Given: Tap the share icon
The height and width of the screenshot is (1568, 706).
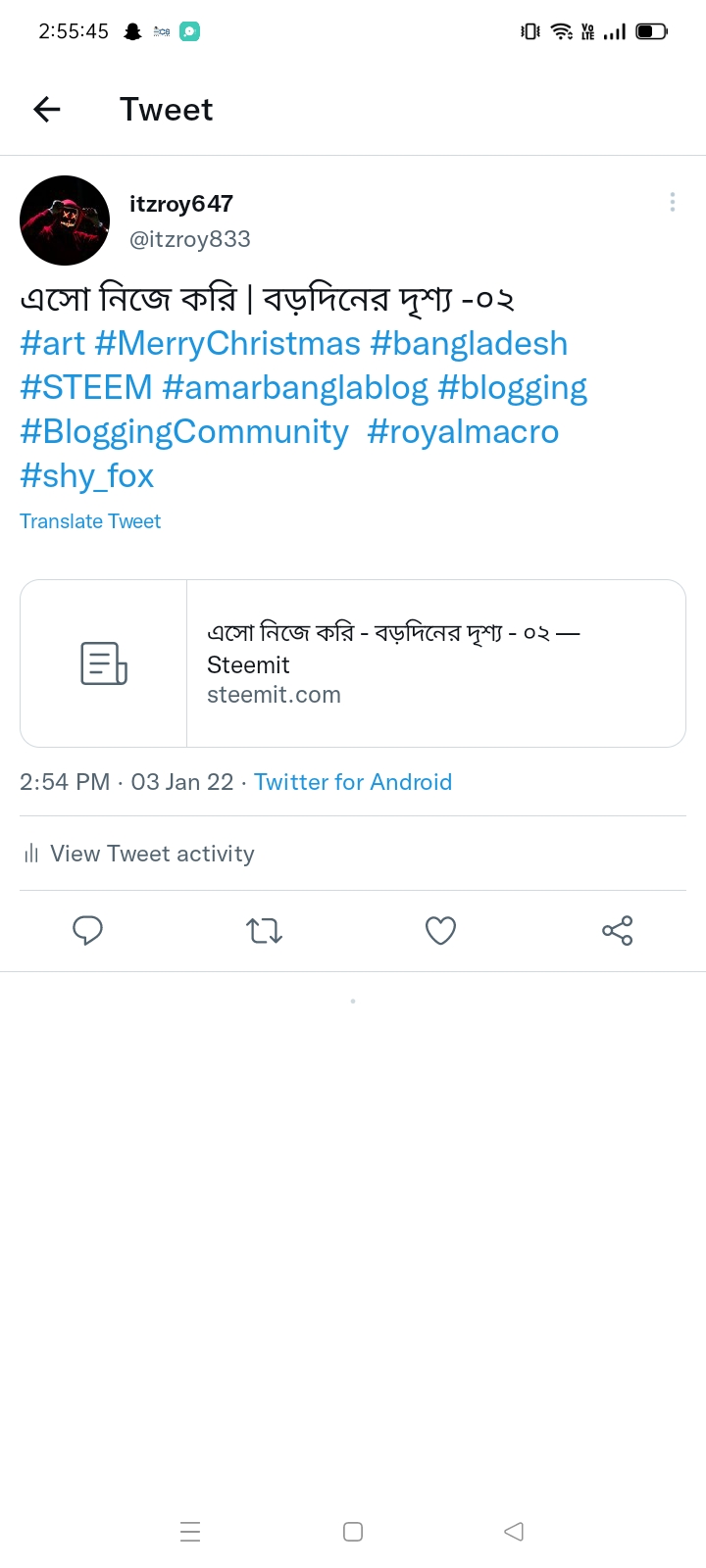Looking at the screenshot, I should 618,930.
